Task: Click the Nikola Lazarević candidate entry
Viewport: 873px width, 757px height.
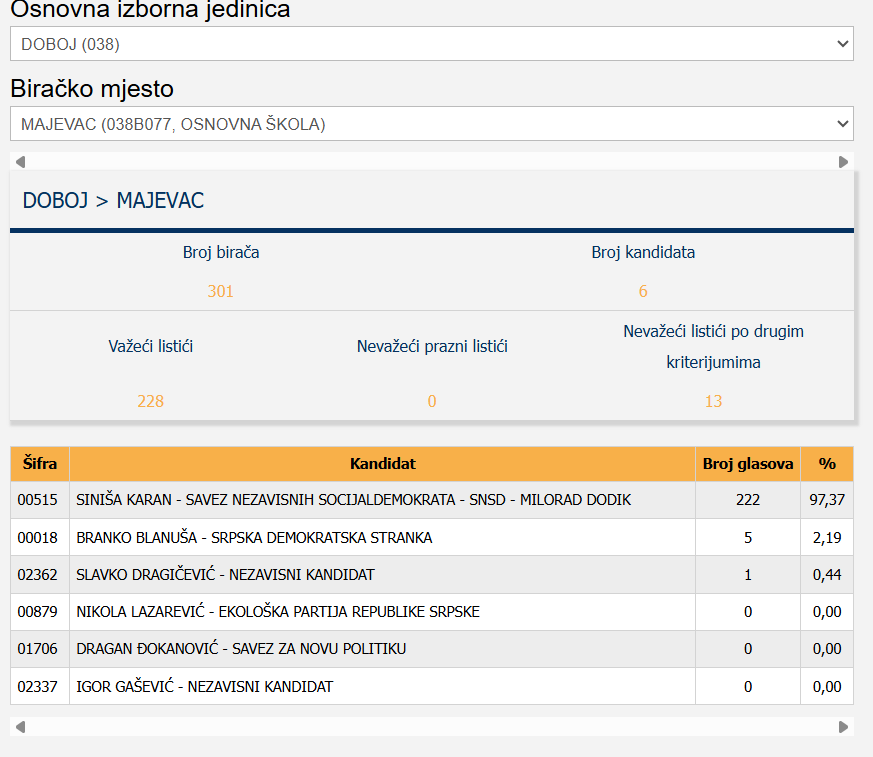Action: coord(278,612)
